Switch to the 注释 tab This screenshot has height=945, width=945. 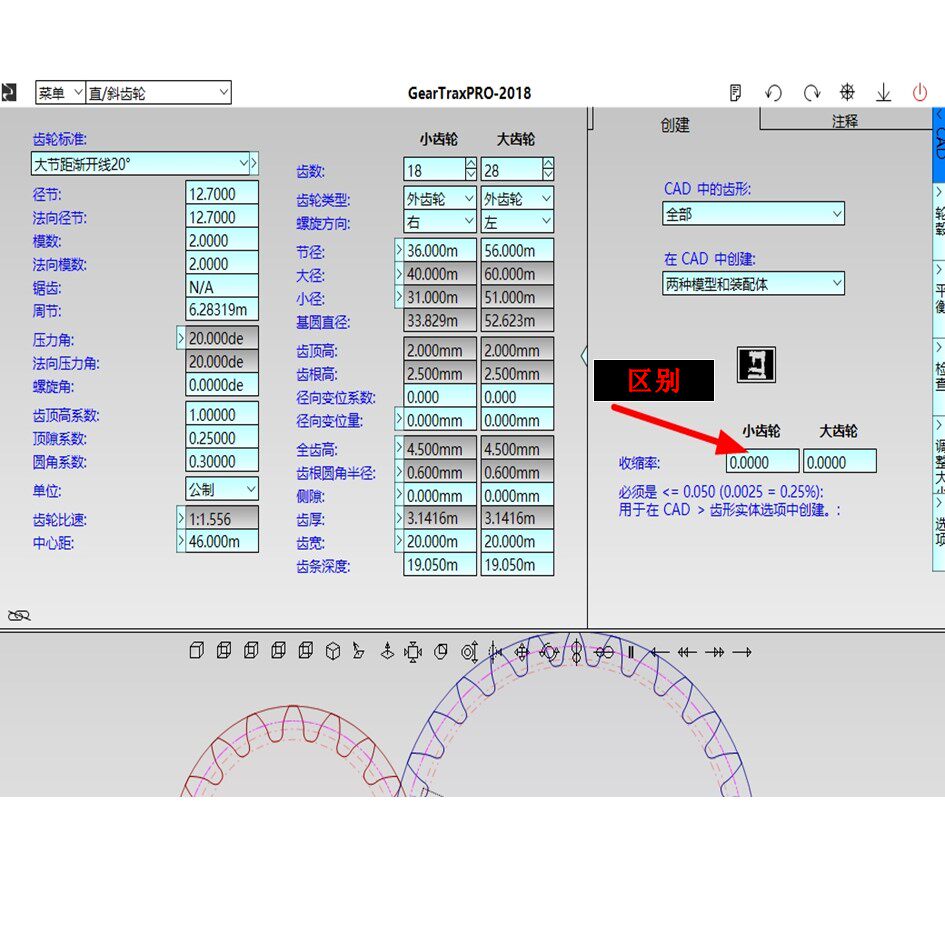(844, 121)
